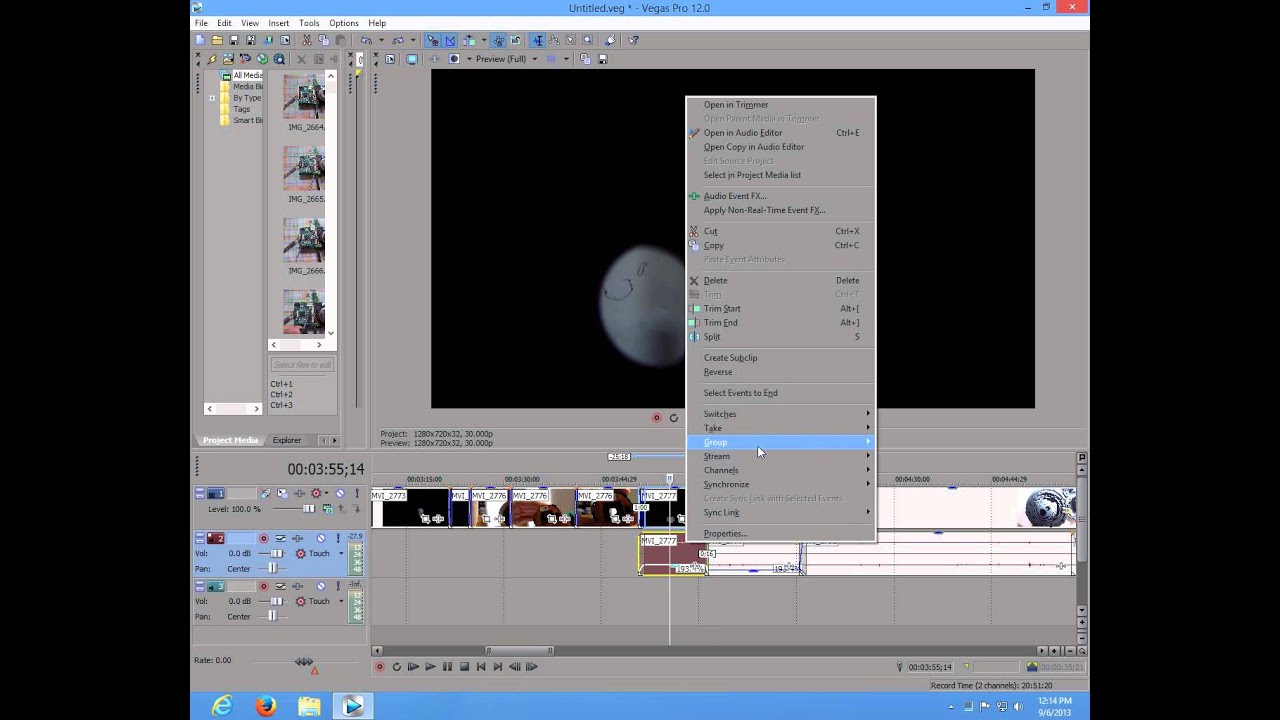Click the transport Pause button

point(447,667)
